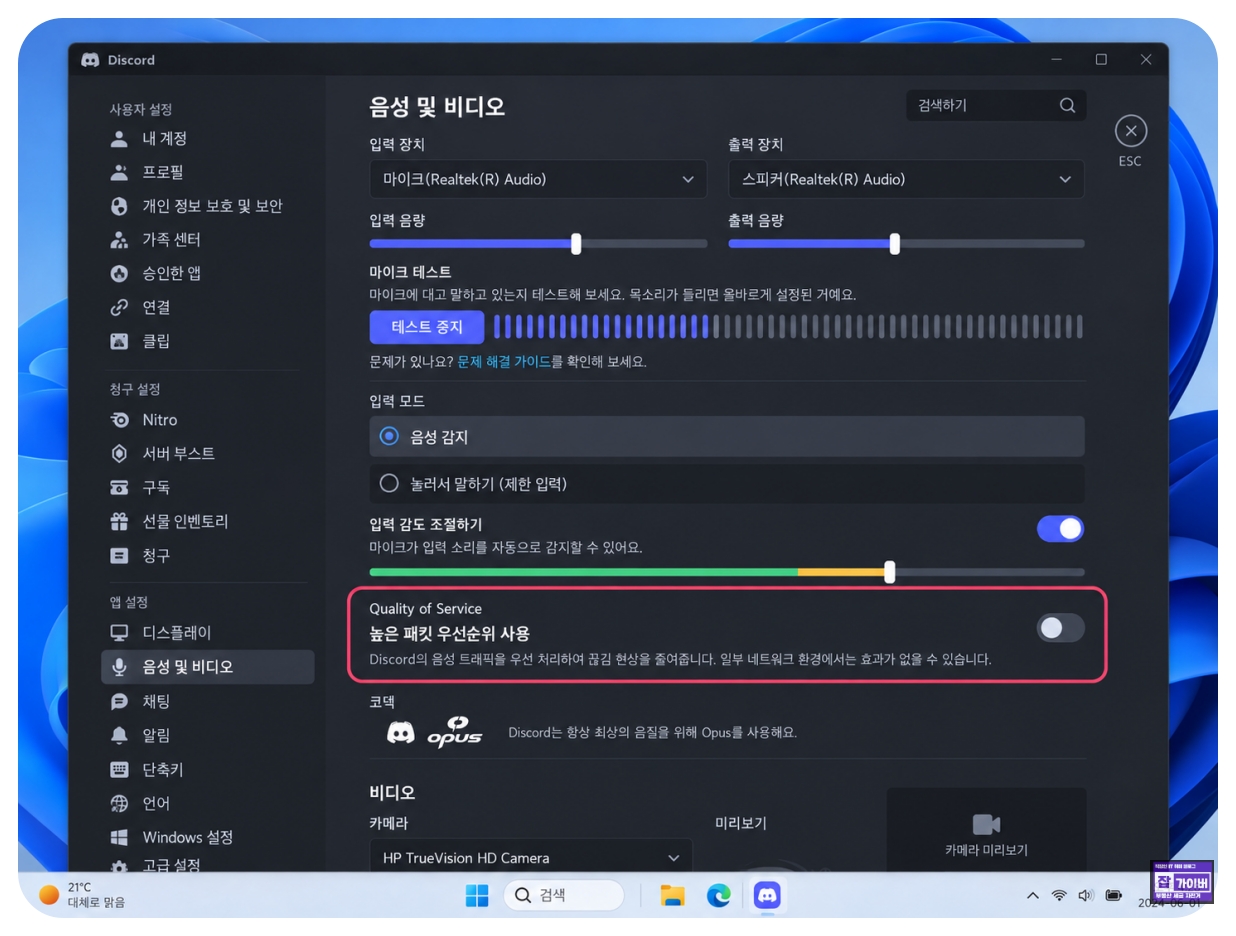This screenshot has height=936, width=1236.
Task: Click the clip icon beside 클립
Action: pos(120,341)
